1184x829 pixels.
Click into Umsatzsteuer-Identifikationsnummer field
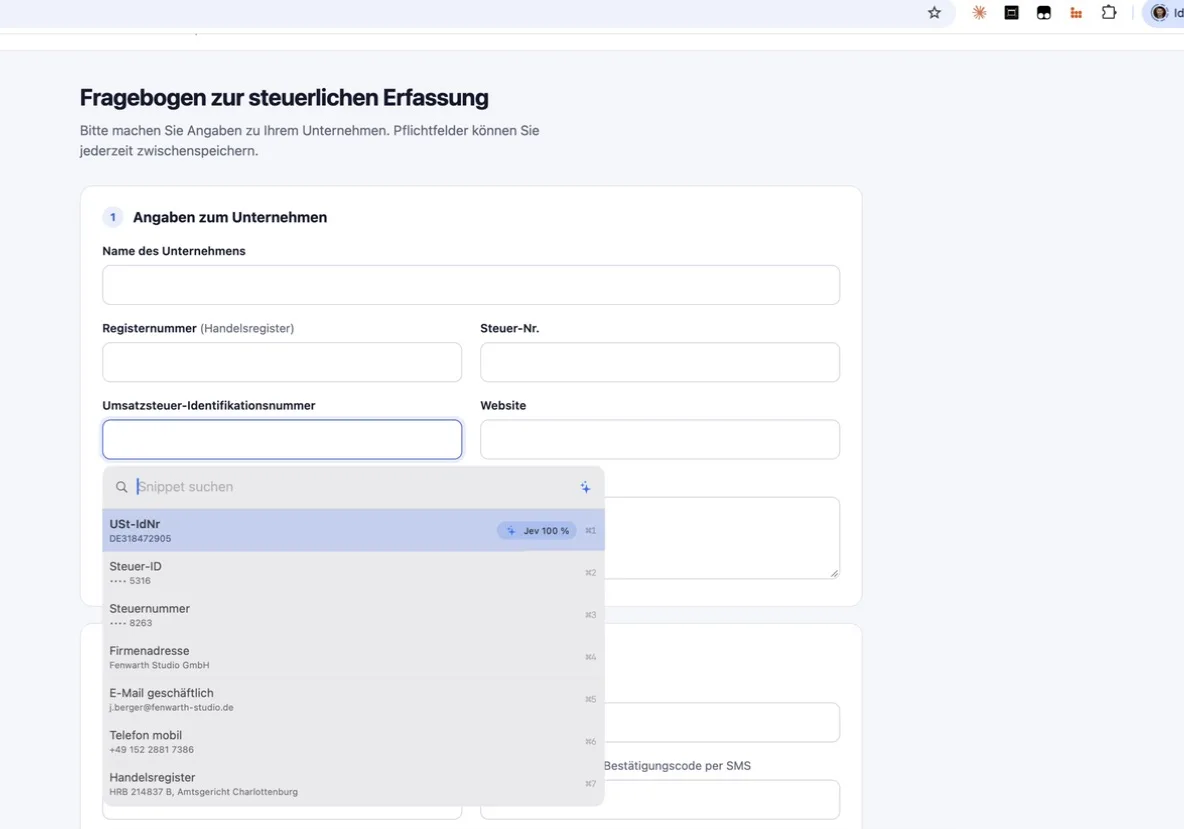(x=282, y=439)
